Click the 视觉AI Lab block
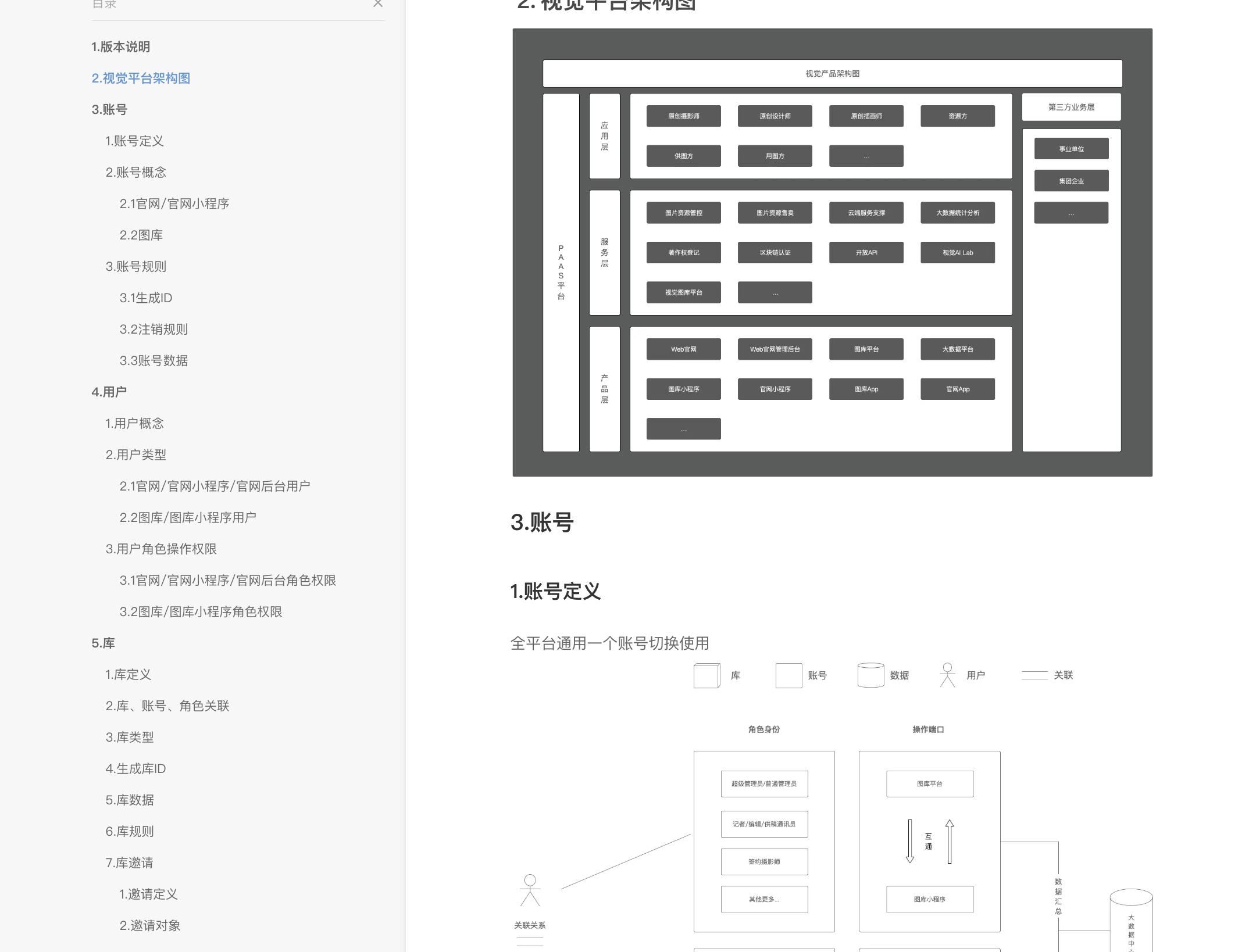 (957, 252)
